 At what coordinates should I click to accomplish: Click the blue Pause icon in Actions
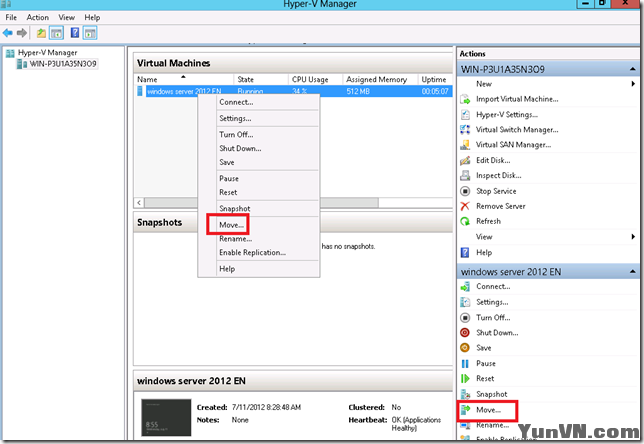coord(465,363)
